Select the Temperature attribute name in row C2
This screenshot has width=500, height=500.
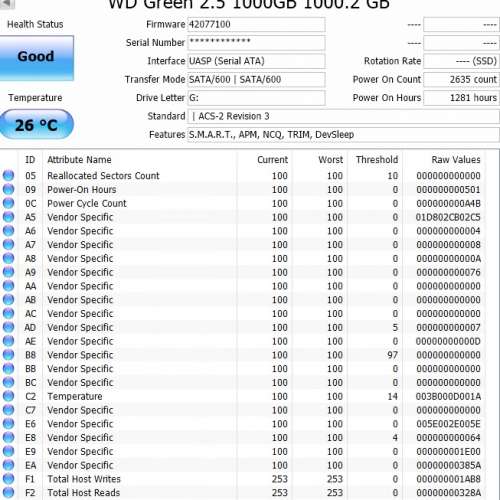[75, 396]
